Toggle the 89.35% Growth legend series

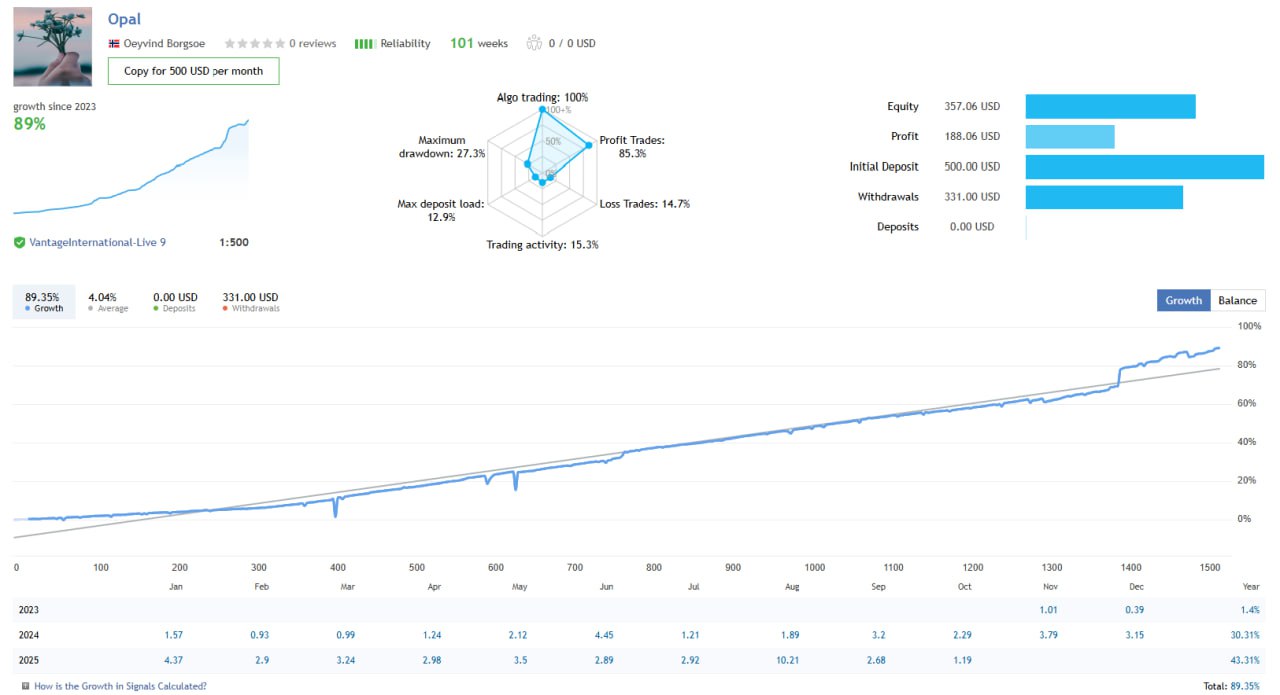[43, 302]
